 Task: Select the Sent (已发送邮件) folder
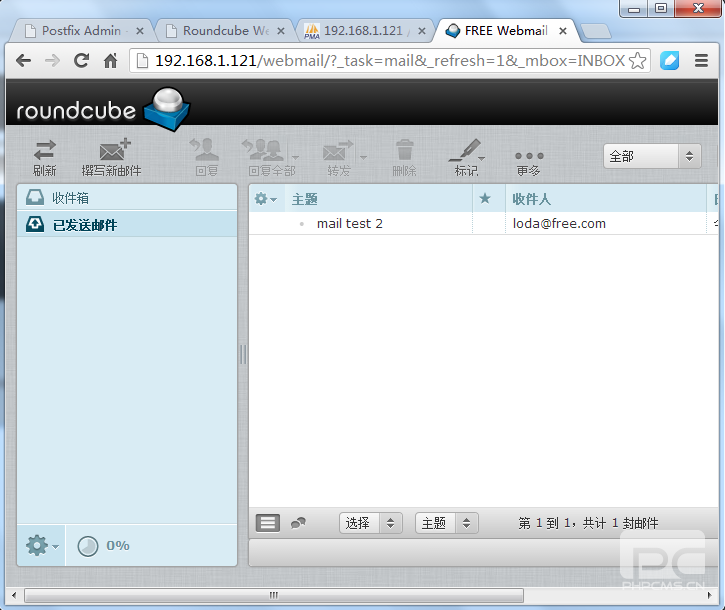(x=127, y=225)
